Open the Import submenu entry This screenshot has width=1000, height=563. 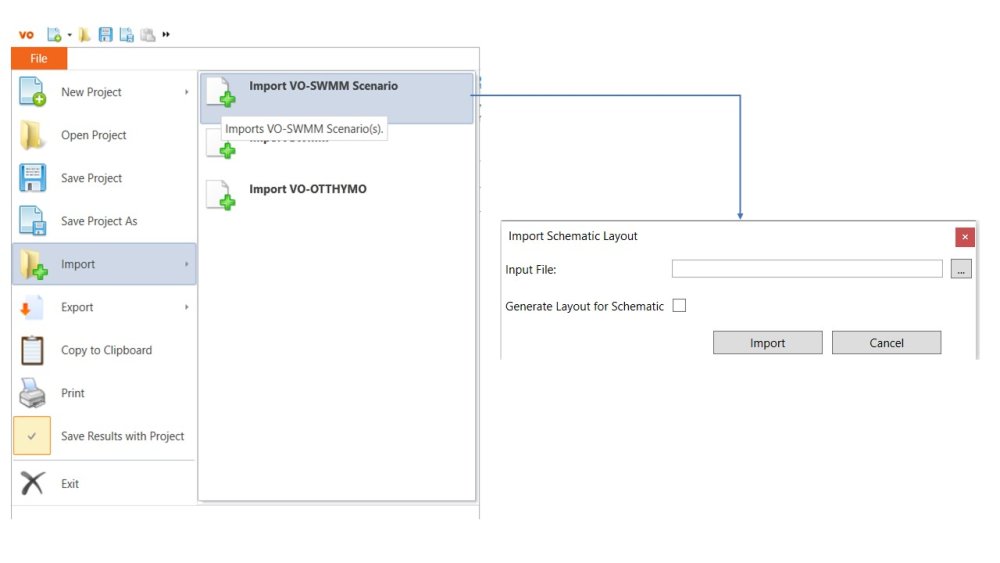(x=104, y=264)
